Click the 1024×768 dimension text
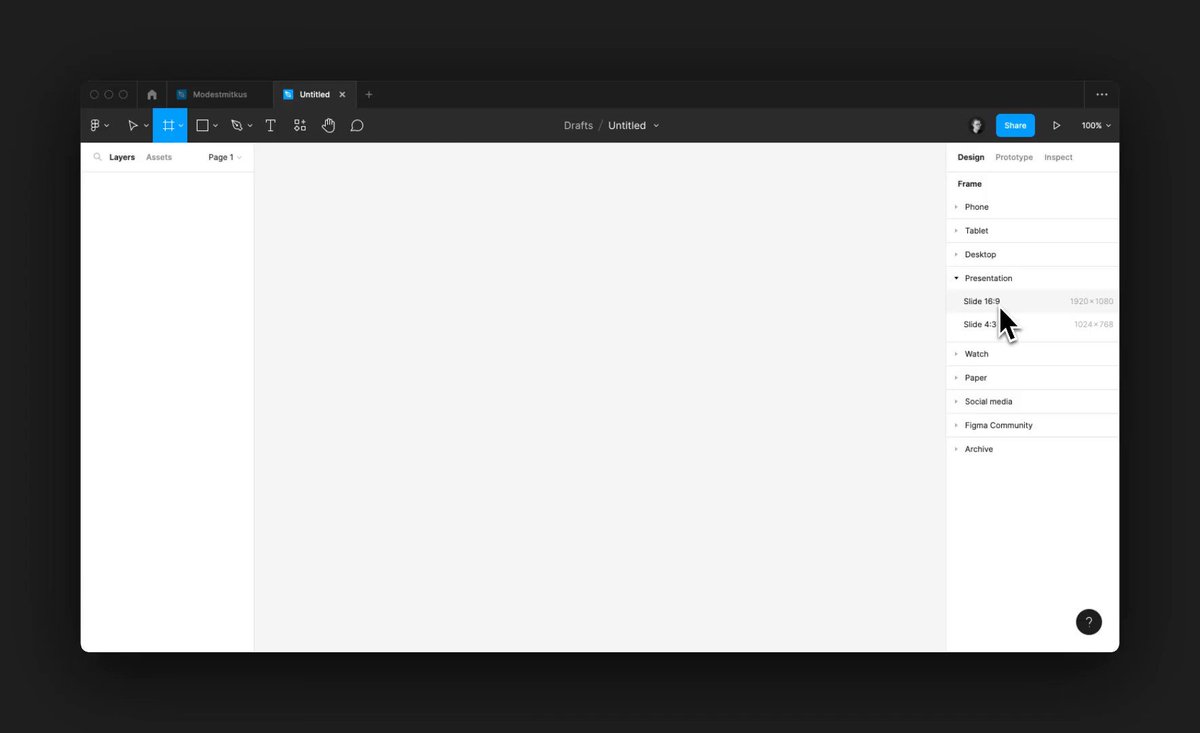The image size is (1200, 733). pos(1093,325)
